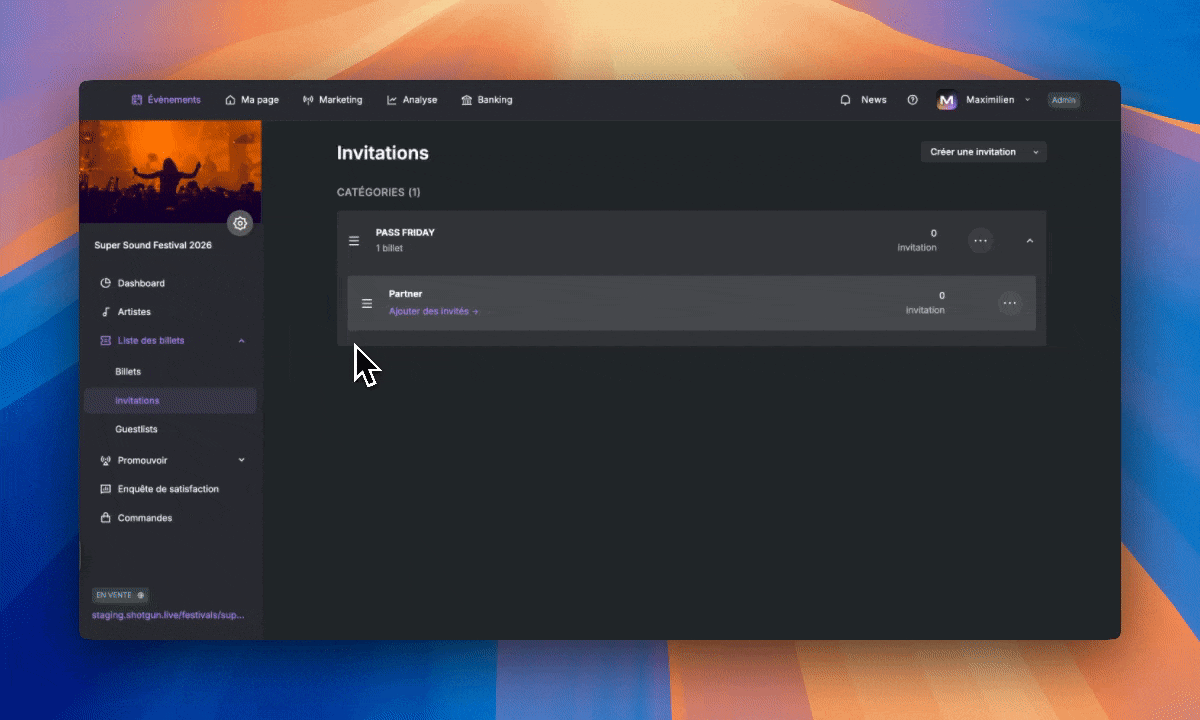Open the Maximilien account dropdown arrow
The image size is (1200, 720).
click(1027, 100)
